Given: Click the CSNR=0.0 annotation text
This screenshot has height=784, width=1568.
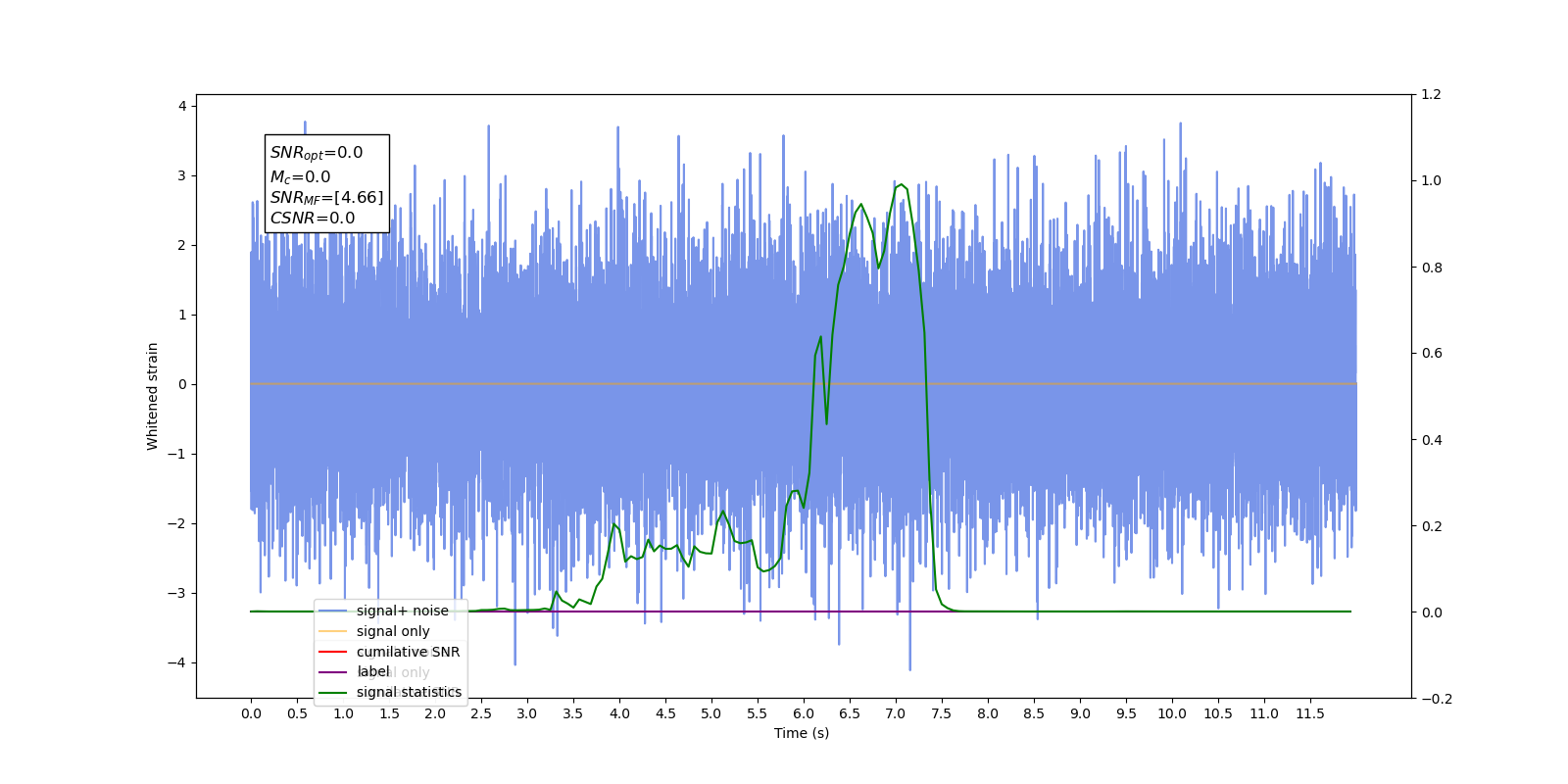Looking at the screenshot, I should 313,219.
